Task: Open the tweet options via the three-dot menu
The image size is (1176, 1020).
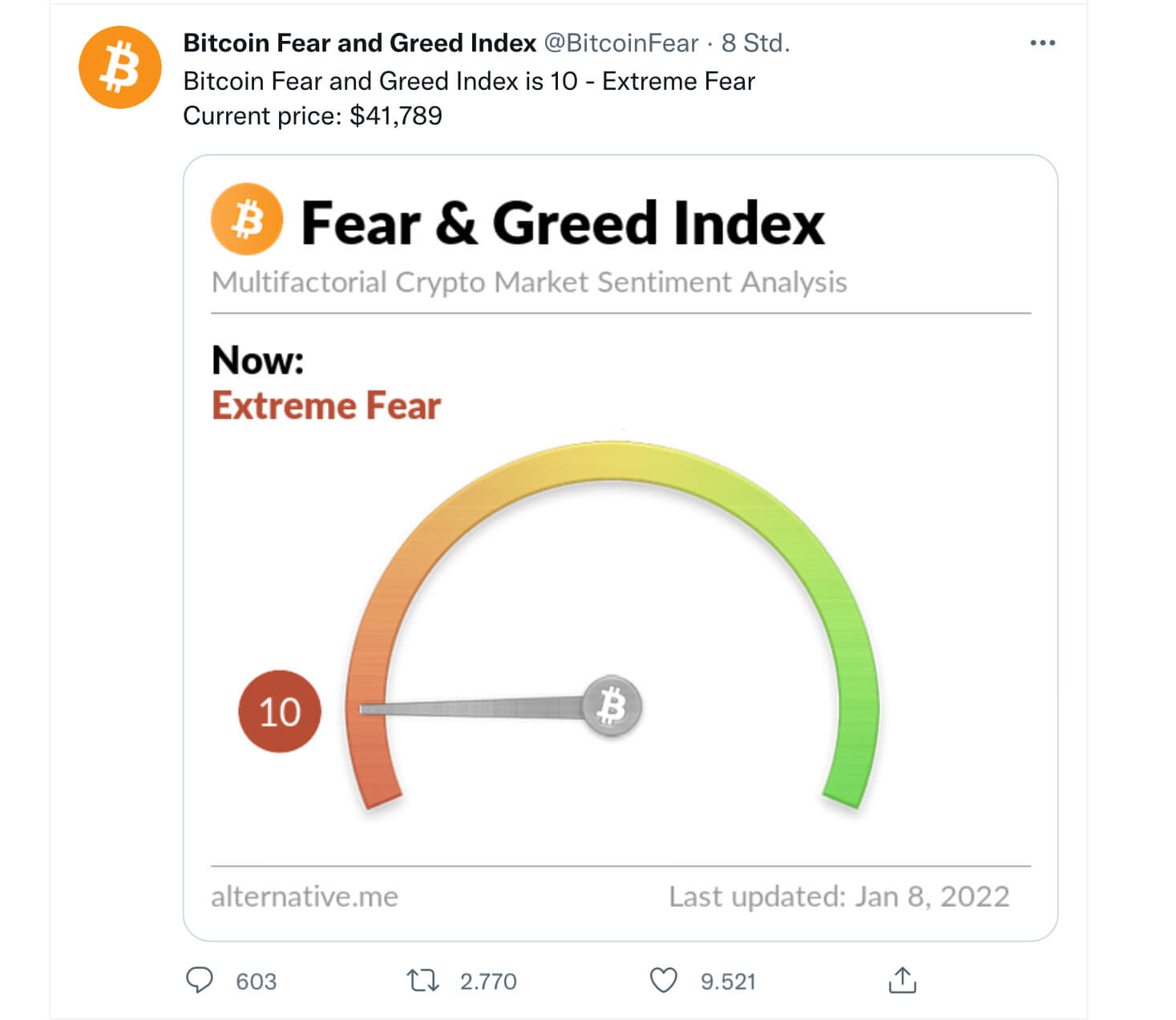Action: point(1044,42)
